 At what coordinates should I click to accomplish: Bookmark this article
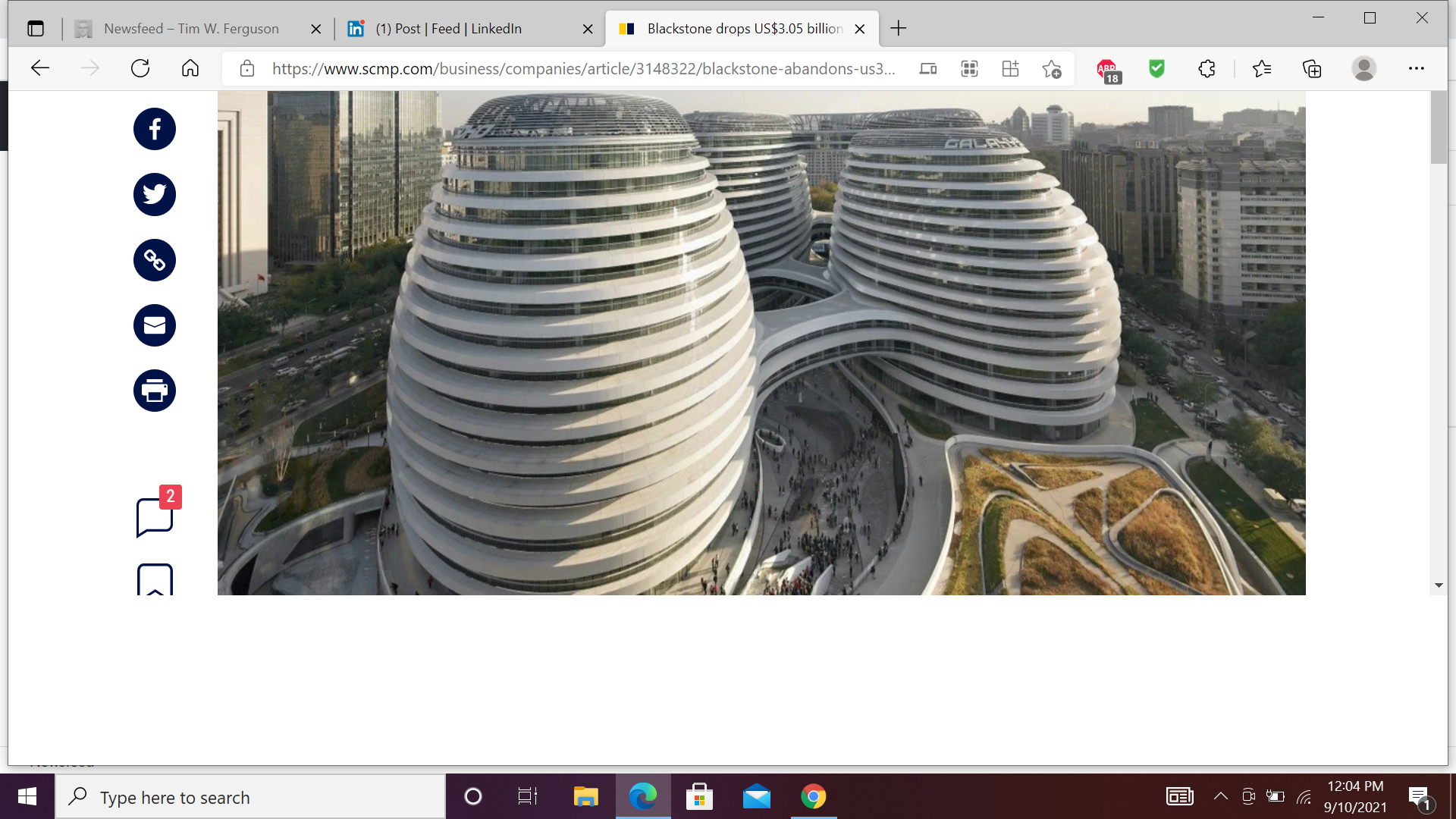tap(155, 580)
